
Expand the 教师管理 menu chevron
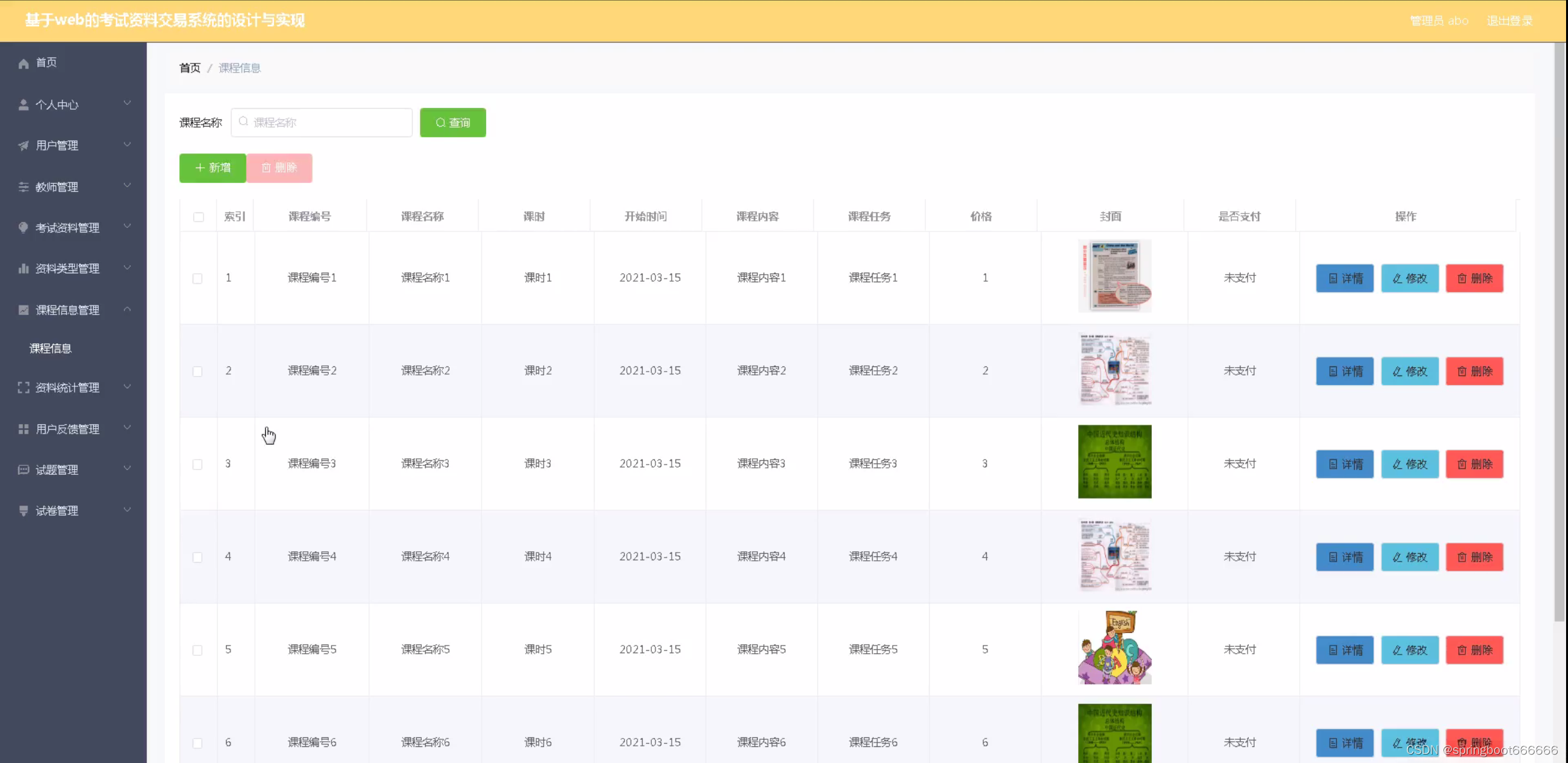tap(127, 186)
